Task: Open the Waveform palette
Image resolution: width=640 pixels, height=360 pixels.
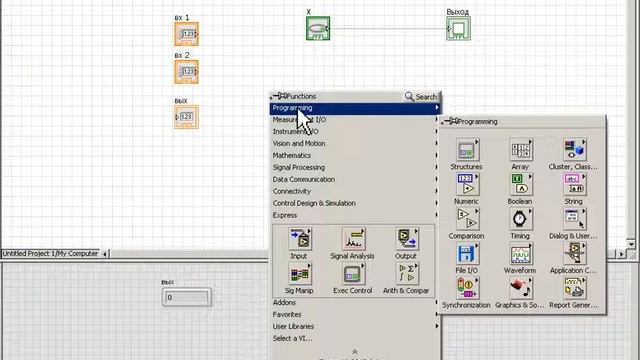Action: [x=520, y=254]
